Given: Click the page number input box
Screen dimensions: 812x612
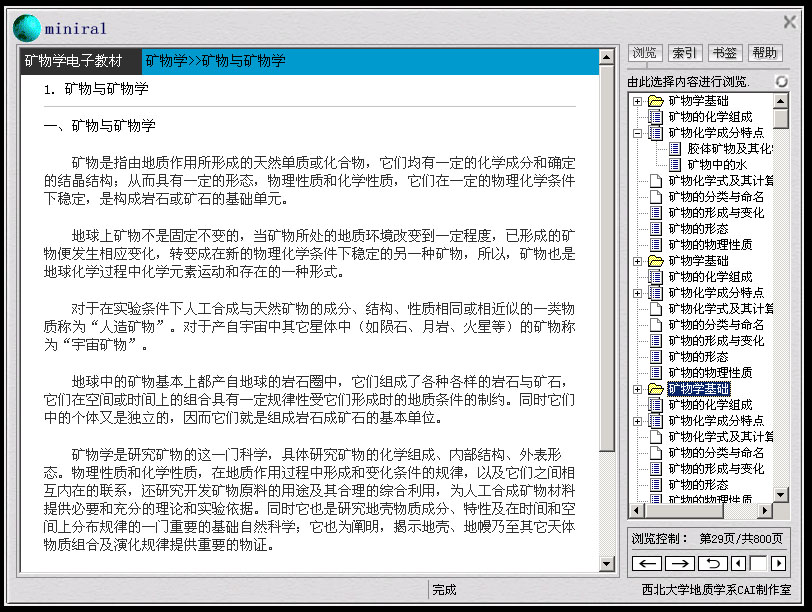Looking at the screenshot, I should coord(758,563).
